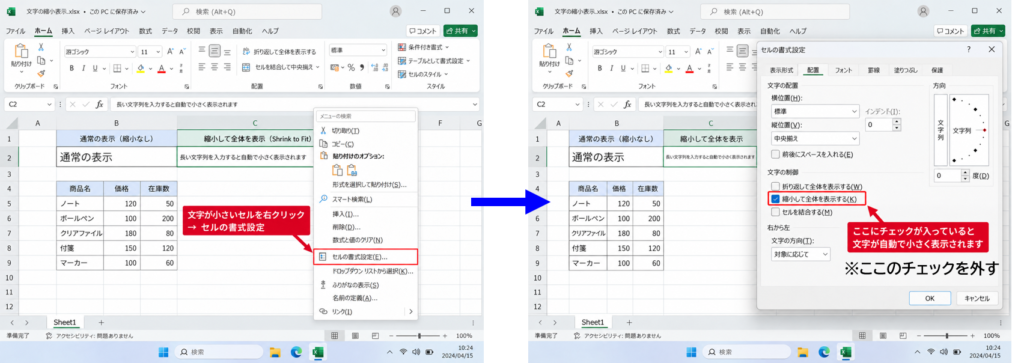Open データ ribbon tab in left window
Viewport: 1024px width, 363px height.
click(x=170, y=31)
